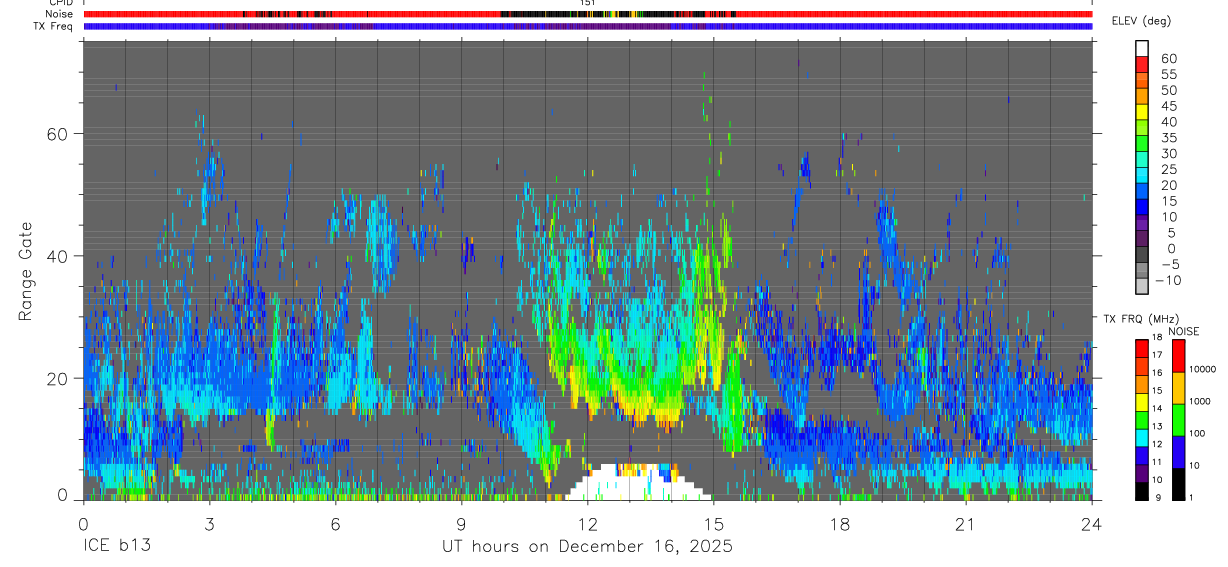Click the '0' hour label on the time axis

point(83,524)
